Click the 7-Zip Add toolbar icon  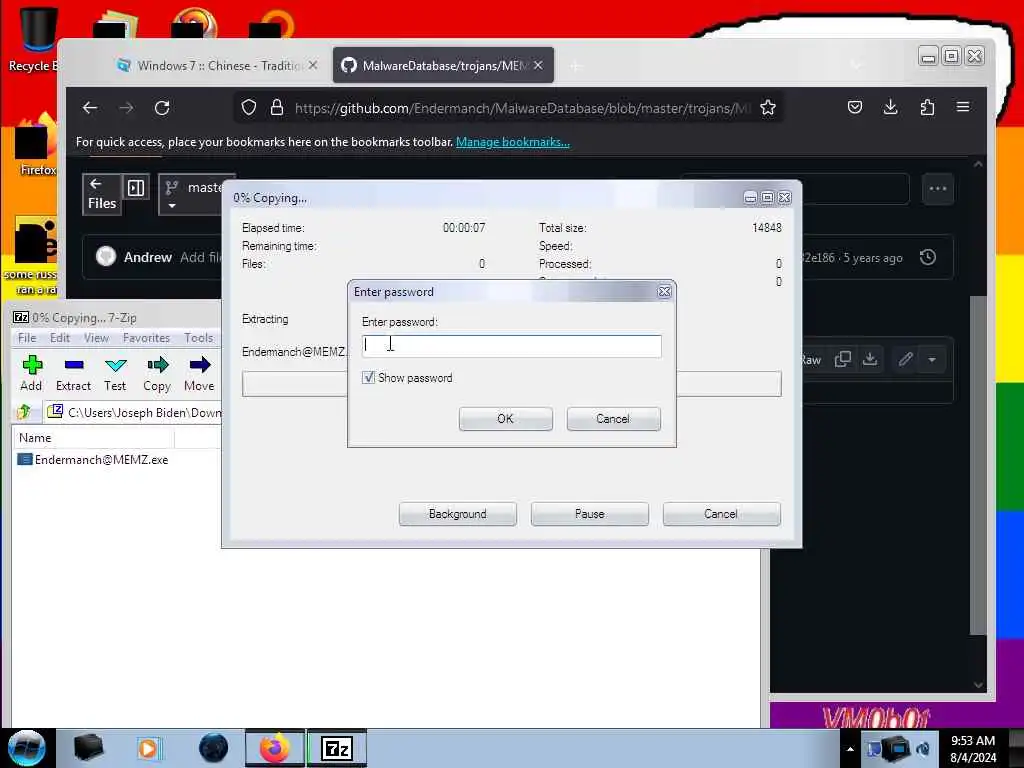[x=31, y=374]
